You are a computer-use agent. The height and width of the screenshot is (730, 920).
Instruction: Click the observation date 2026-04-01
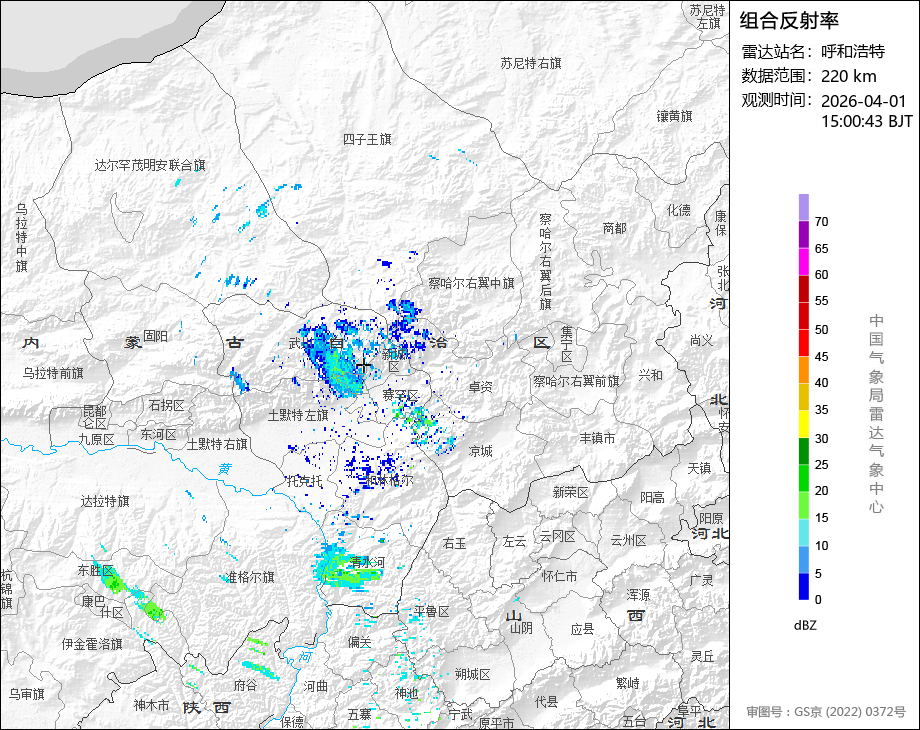pyautogui.click(x=864, y=101)
